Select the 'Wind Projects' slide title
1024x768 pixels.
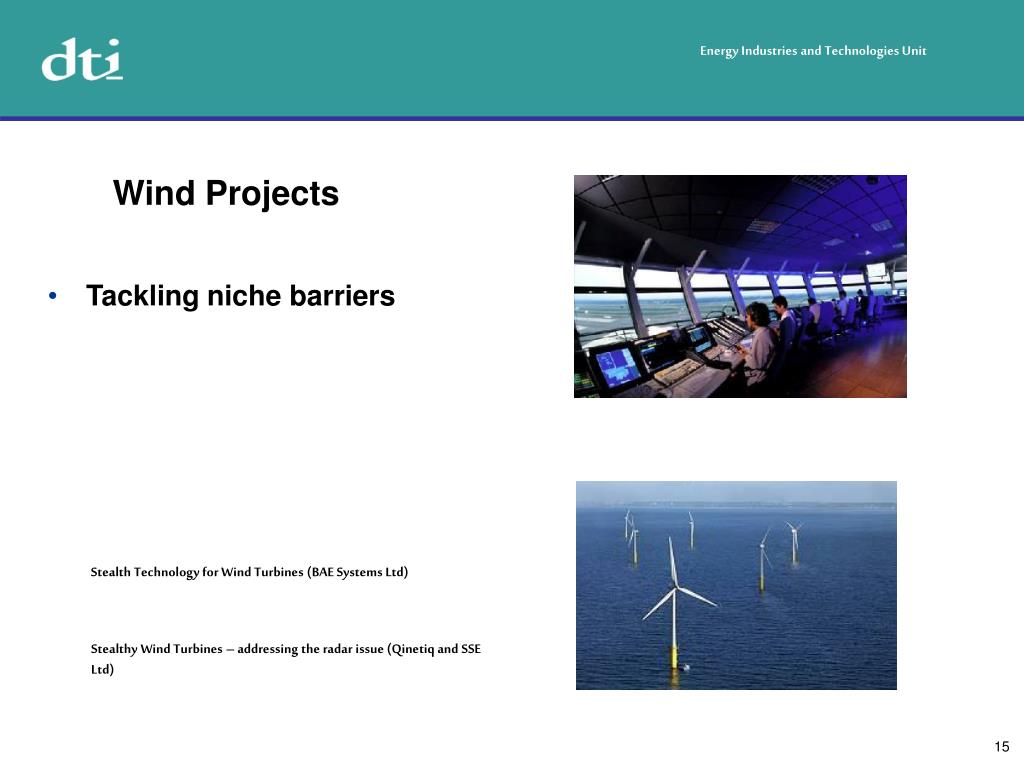tap(226, 193)
